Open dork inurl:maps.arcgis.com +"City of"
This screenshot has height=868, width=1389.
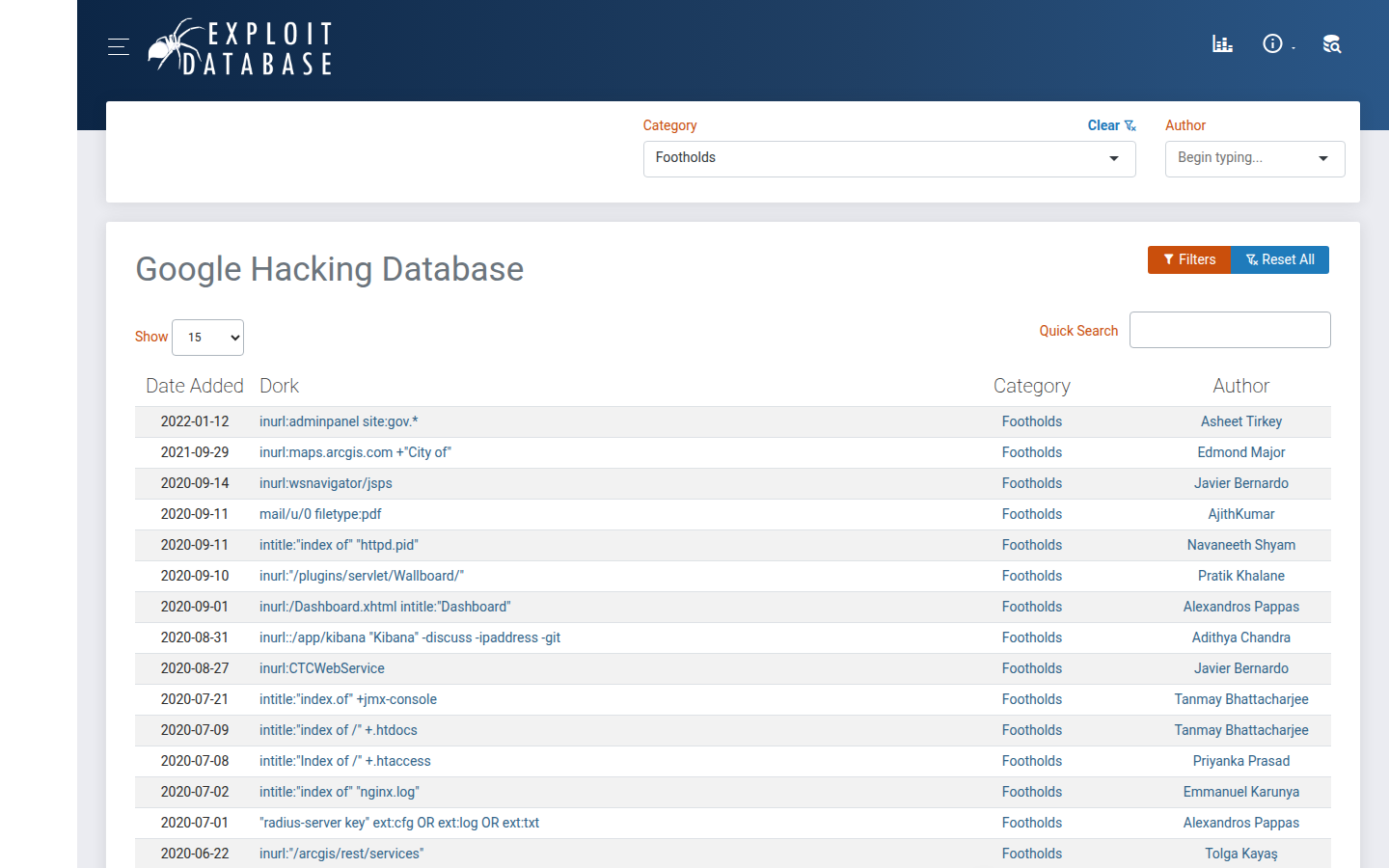click(x=355, y=452)
